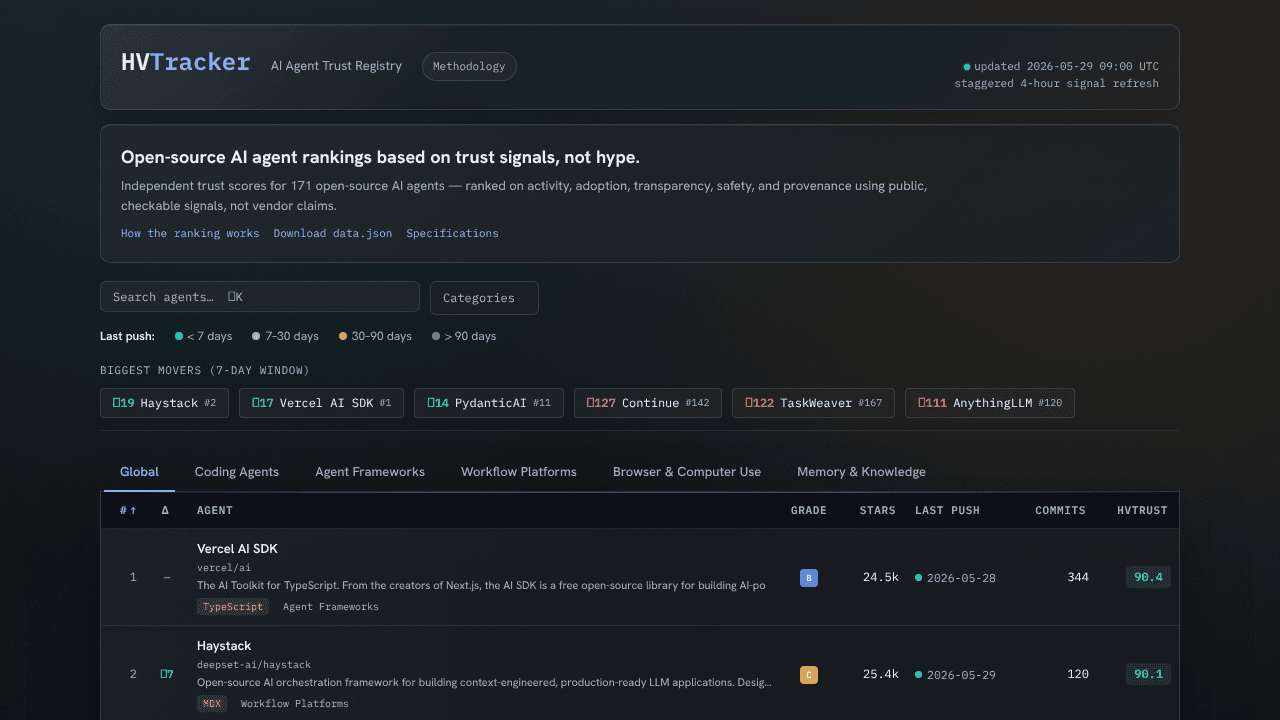
Task: Select the Vercel AI SDK #1 mover chip
Action: click(321, 403)
